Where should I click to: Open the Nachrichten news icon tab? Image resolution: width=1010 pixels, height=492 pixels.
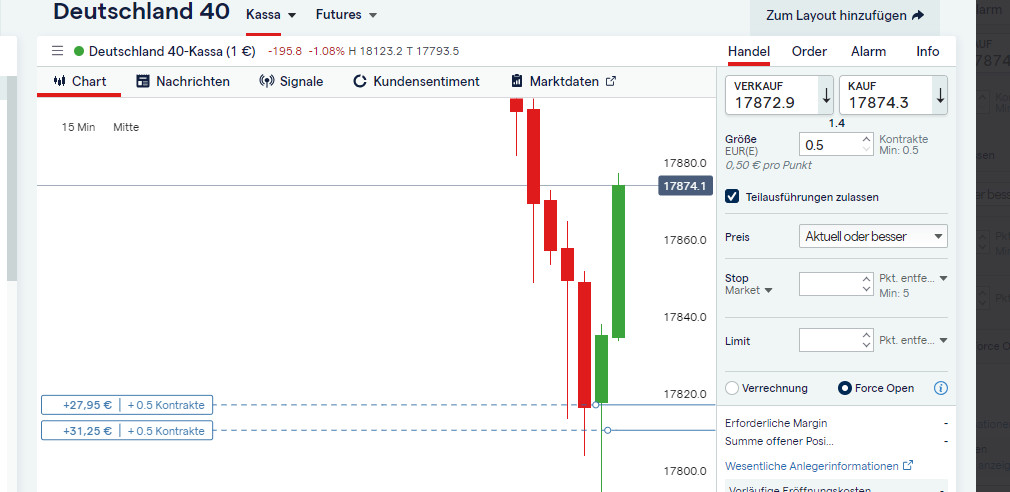(143, 81)
